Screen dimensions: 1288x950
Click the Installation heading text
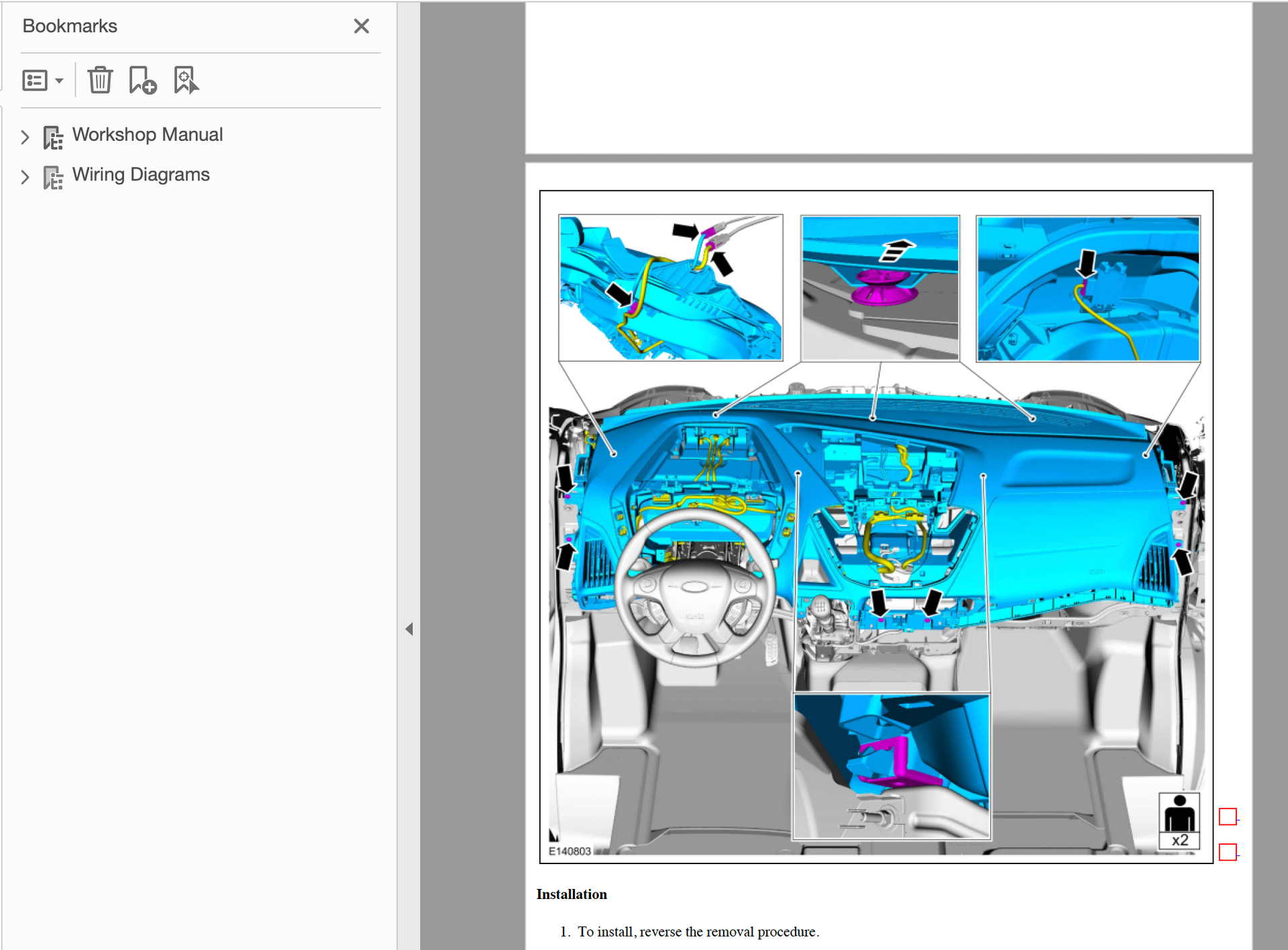pos(571,894)
